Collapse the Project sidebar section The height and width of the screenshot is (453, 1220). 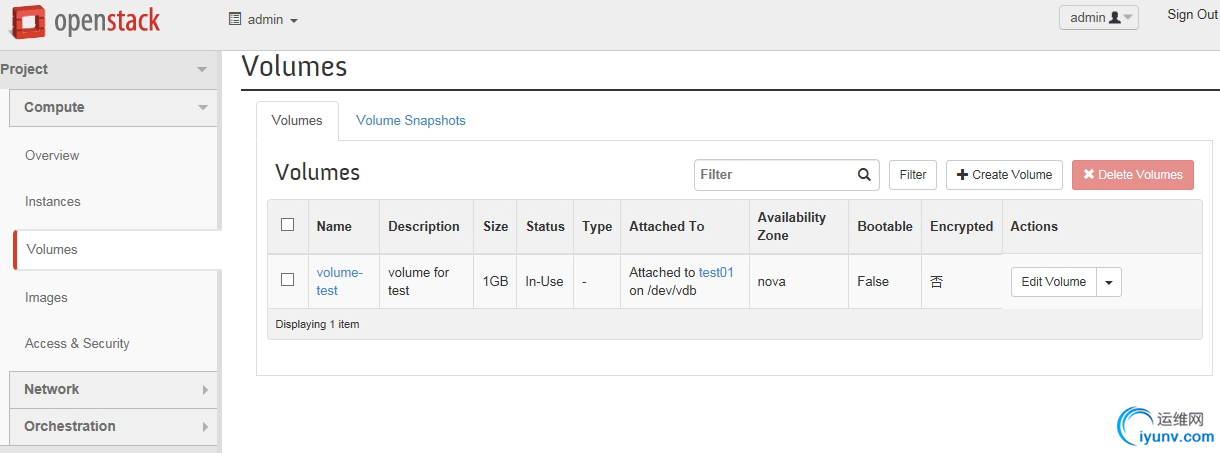[202, 69]
